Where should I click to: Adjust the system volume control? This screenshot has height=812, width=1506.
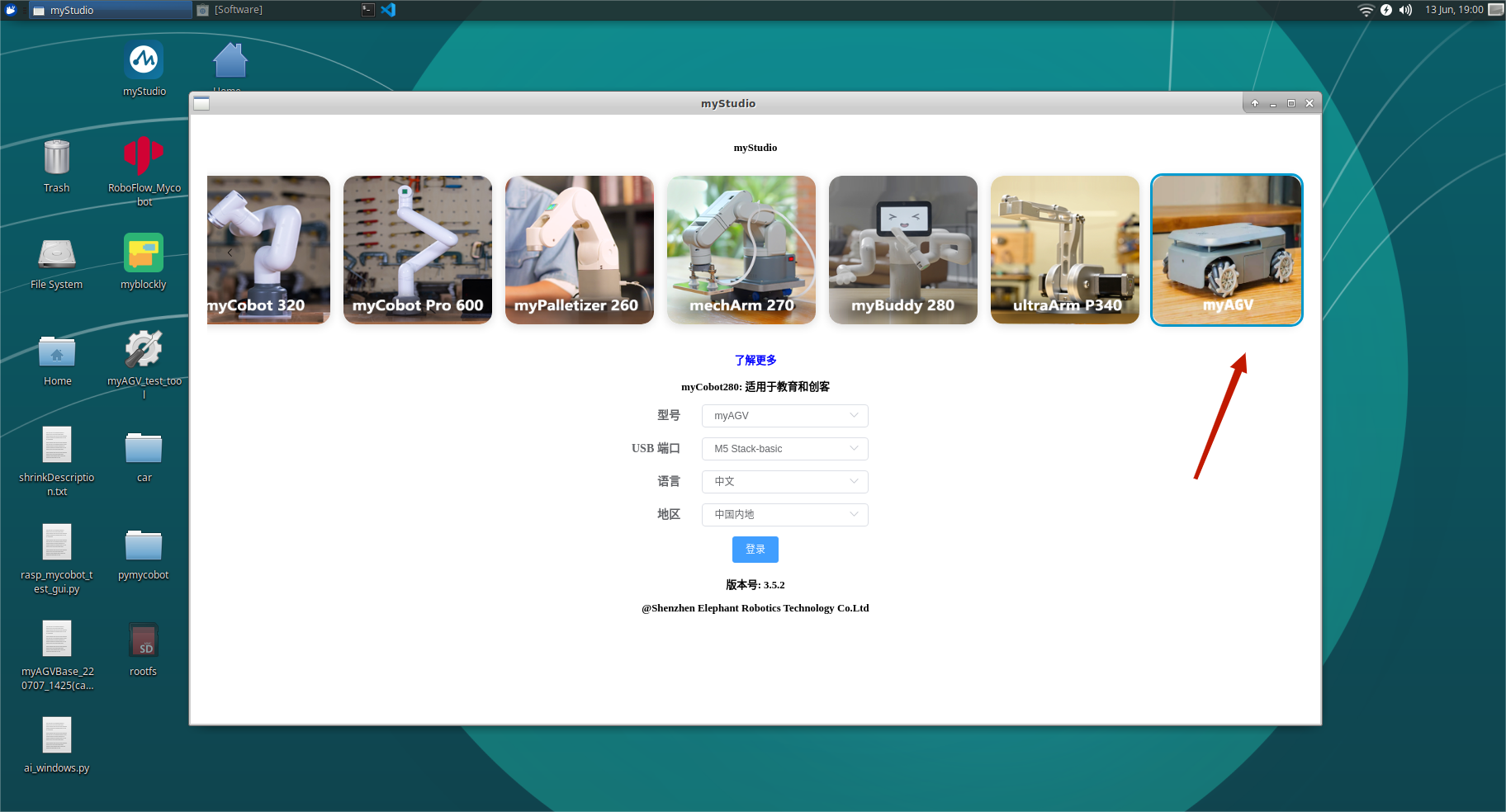(1404, 10)
